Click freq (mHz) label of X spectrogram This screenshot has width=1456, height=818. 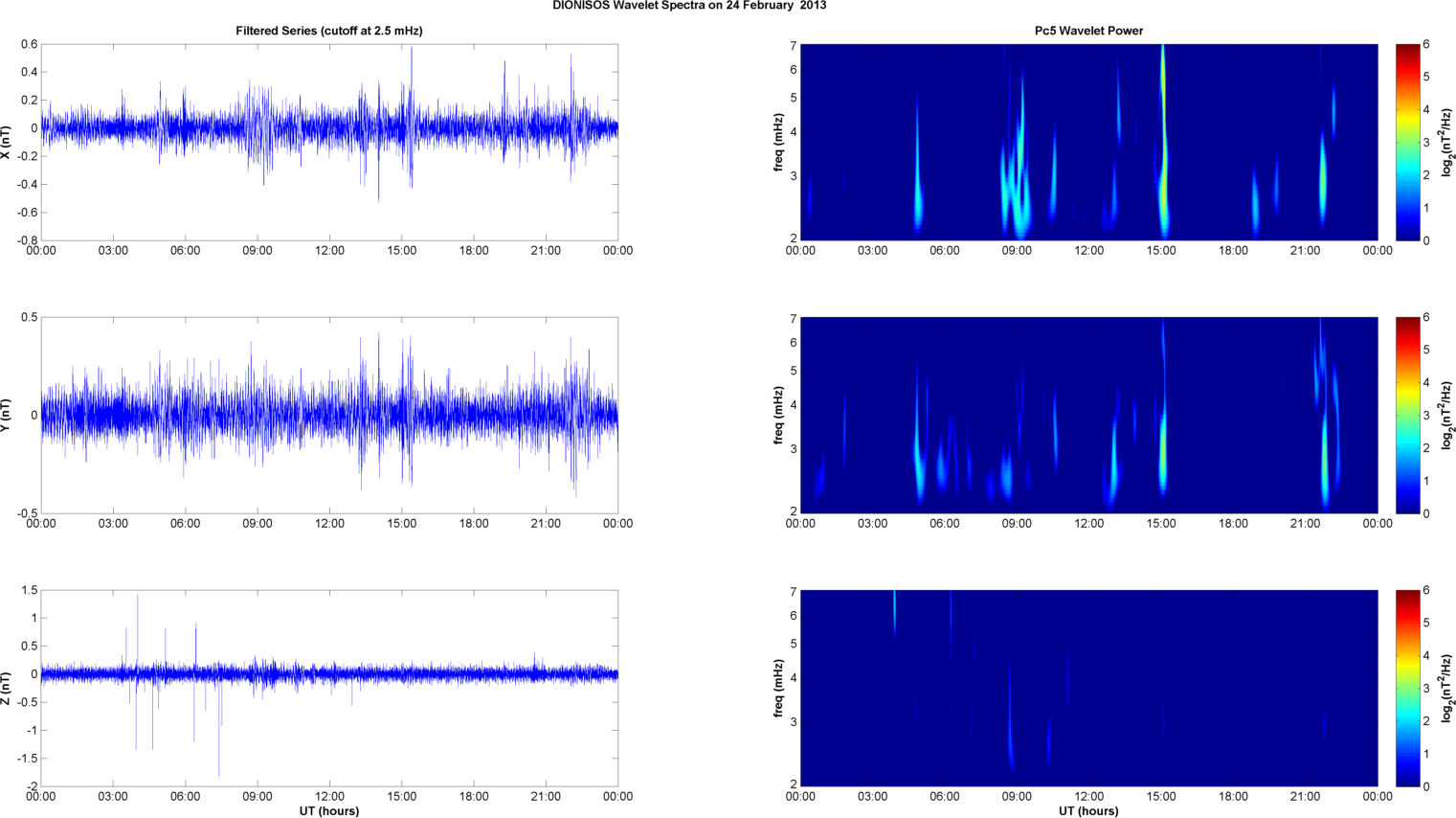click(x=779, y=142)
